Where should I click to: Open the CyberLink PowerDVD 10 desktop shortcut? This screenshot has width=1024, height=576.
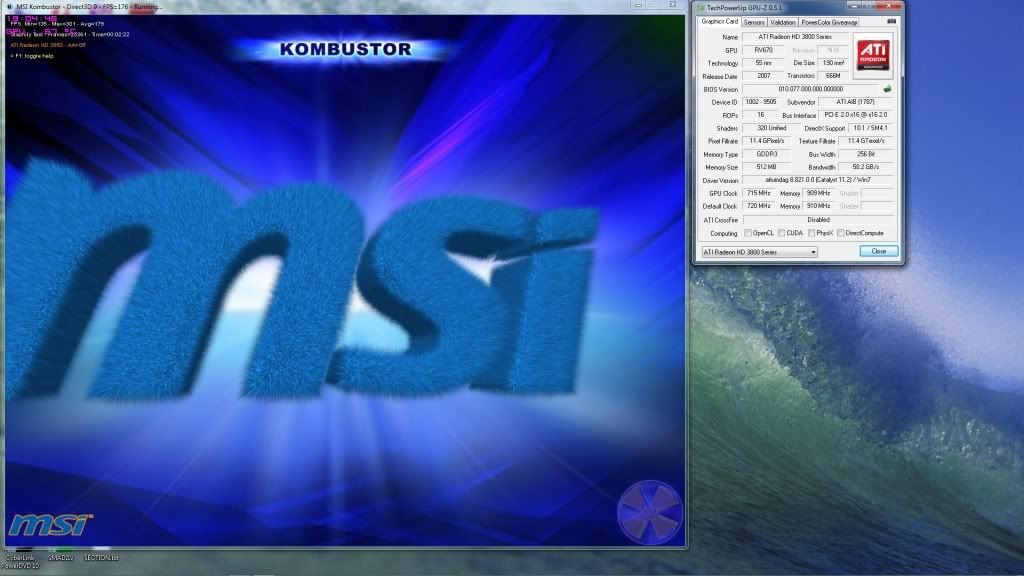tap(20, 561)
